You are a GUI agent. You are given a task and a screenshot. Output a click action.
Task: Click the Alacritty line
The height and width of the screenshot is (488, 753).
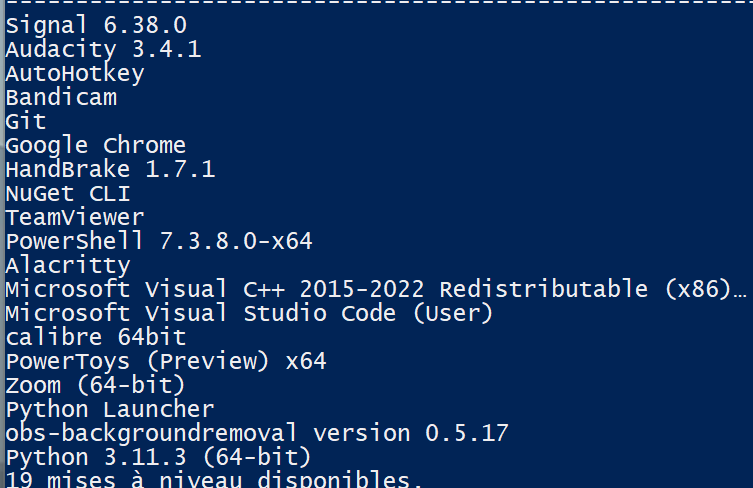68,266
